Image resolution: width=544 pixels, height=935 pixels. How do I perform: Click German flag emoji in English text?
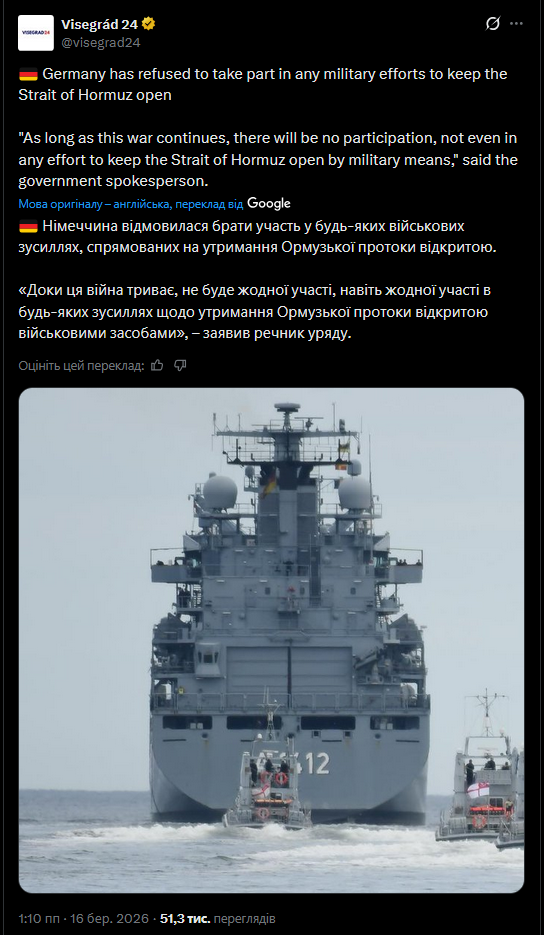[x=28, y=75]
